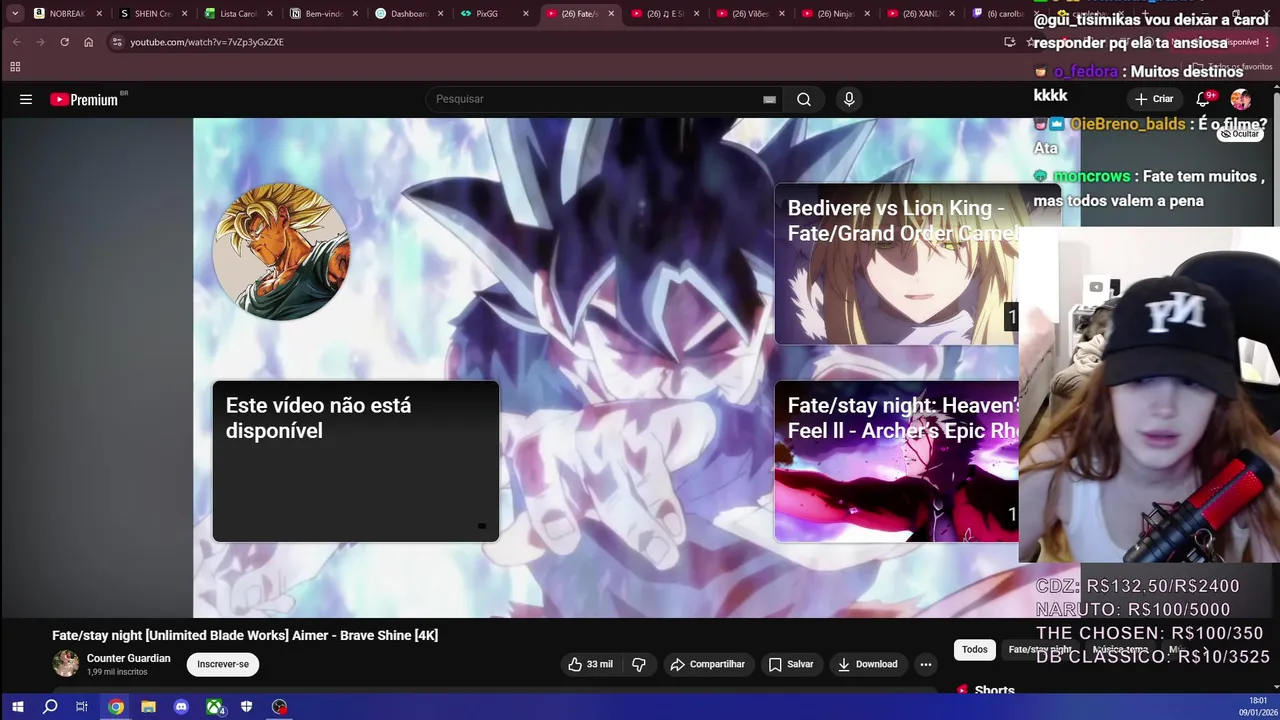Click the install app icon in address bar
This screenshot has height=720, width=1280.
tap(1009, 42)
